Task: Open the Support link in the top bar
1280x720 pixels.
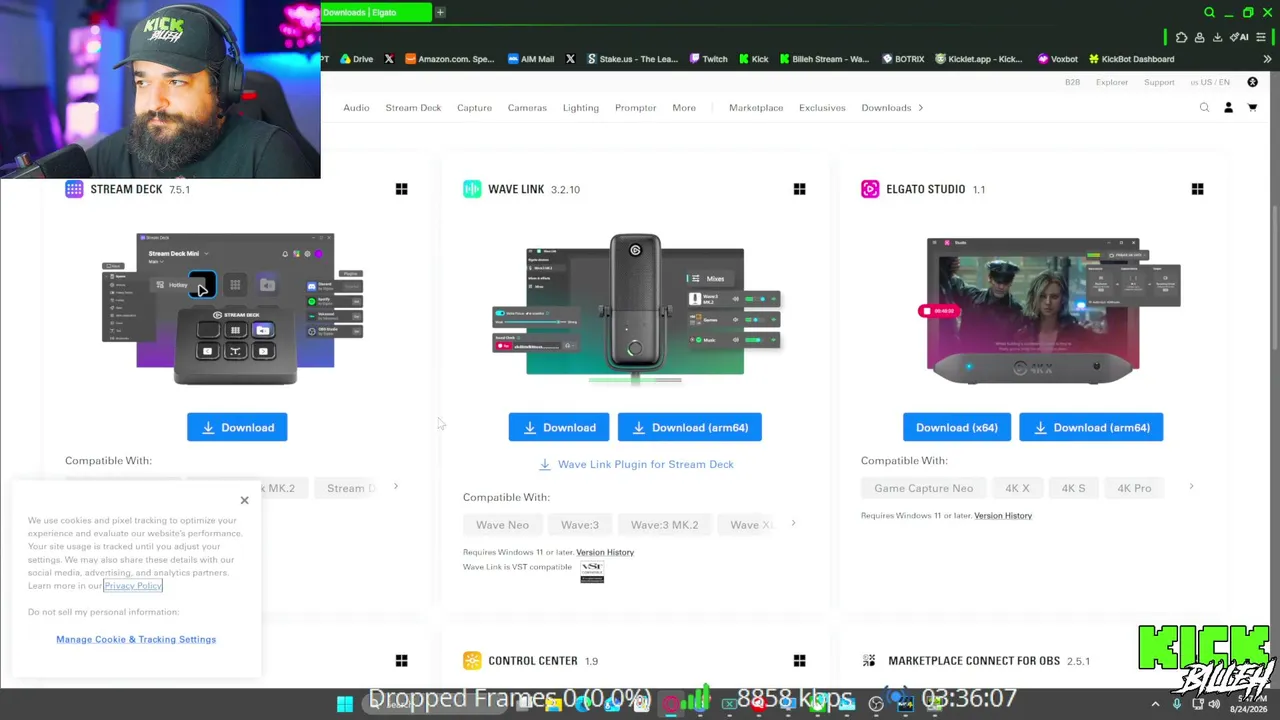Action: [x=1159, y=82]
